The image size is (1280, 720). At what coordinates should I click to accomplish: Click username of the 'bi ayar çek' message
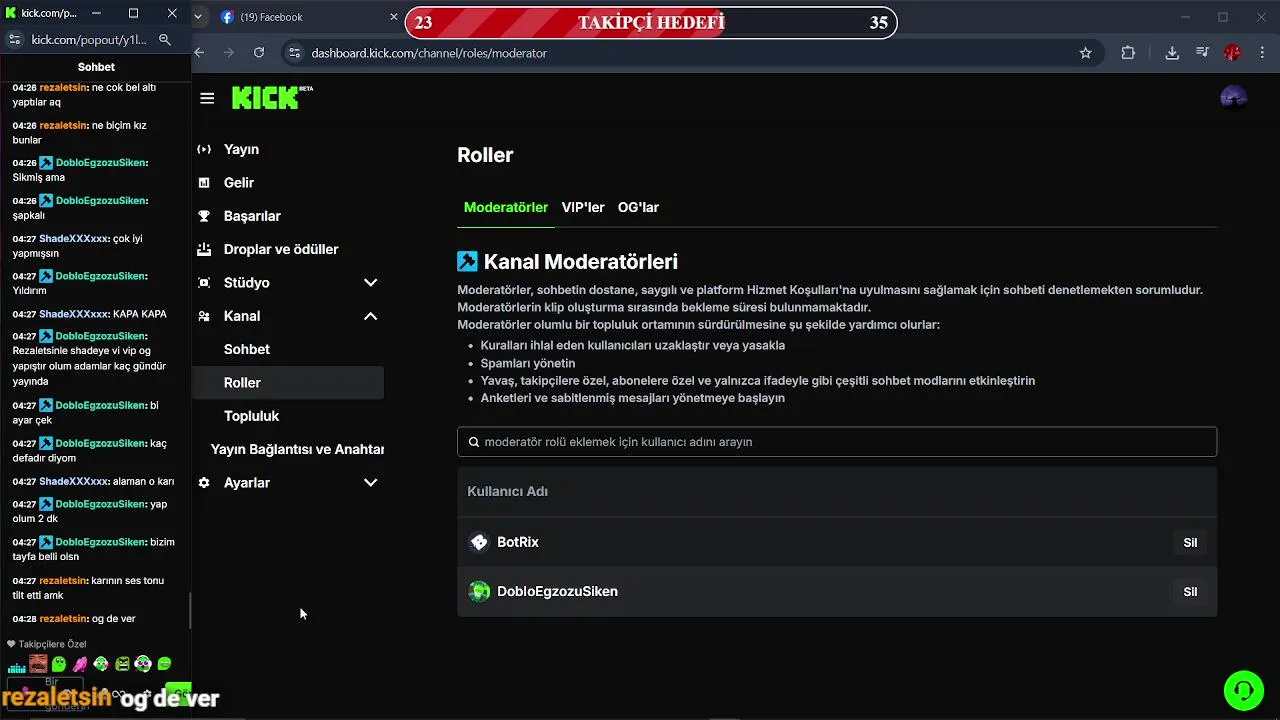coord(101,406)
